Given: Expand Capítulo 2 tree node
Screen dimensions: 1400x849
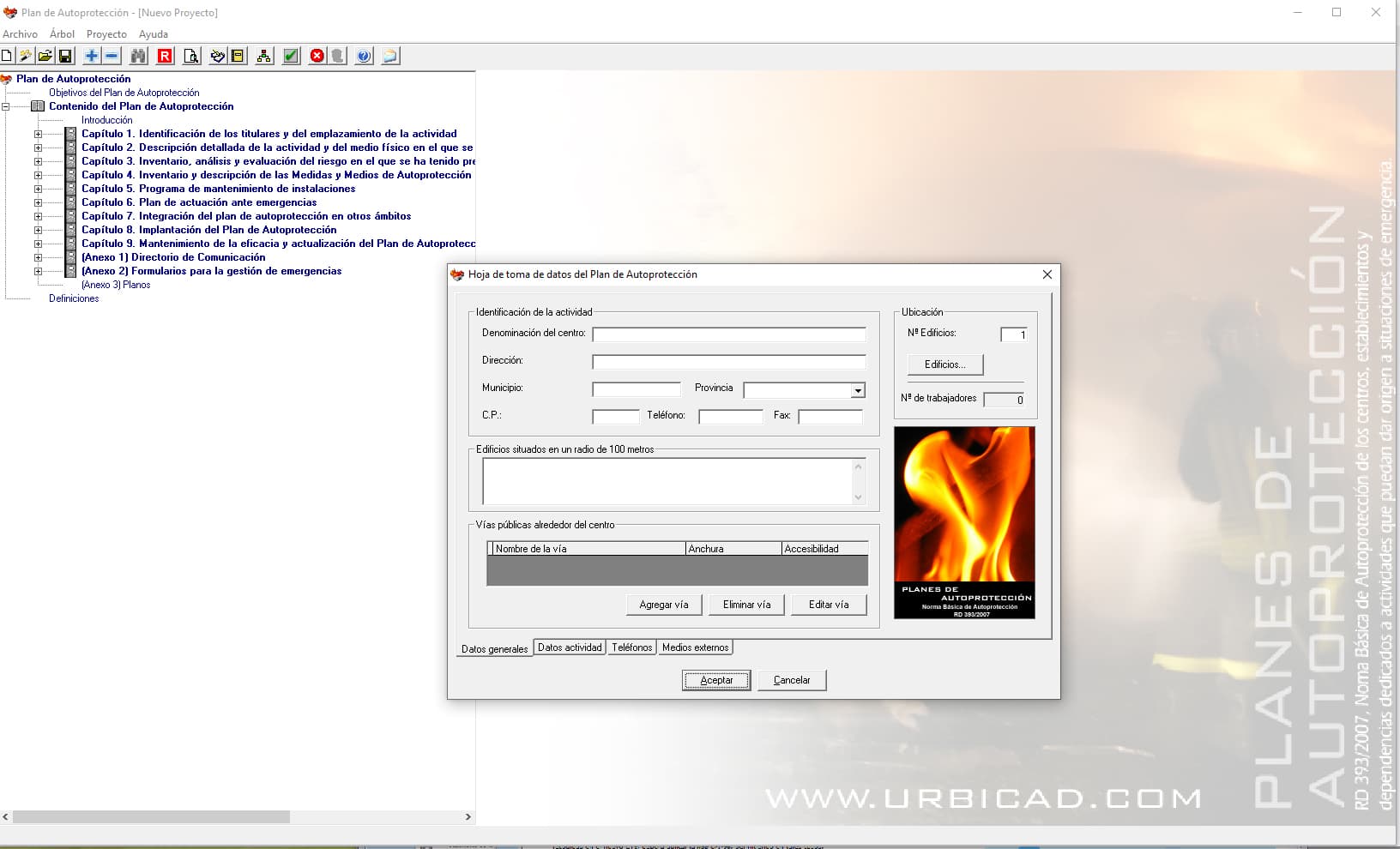Looking at the screenshot, I should click(38, 148).
